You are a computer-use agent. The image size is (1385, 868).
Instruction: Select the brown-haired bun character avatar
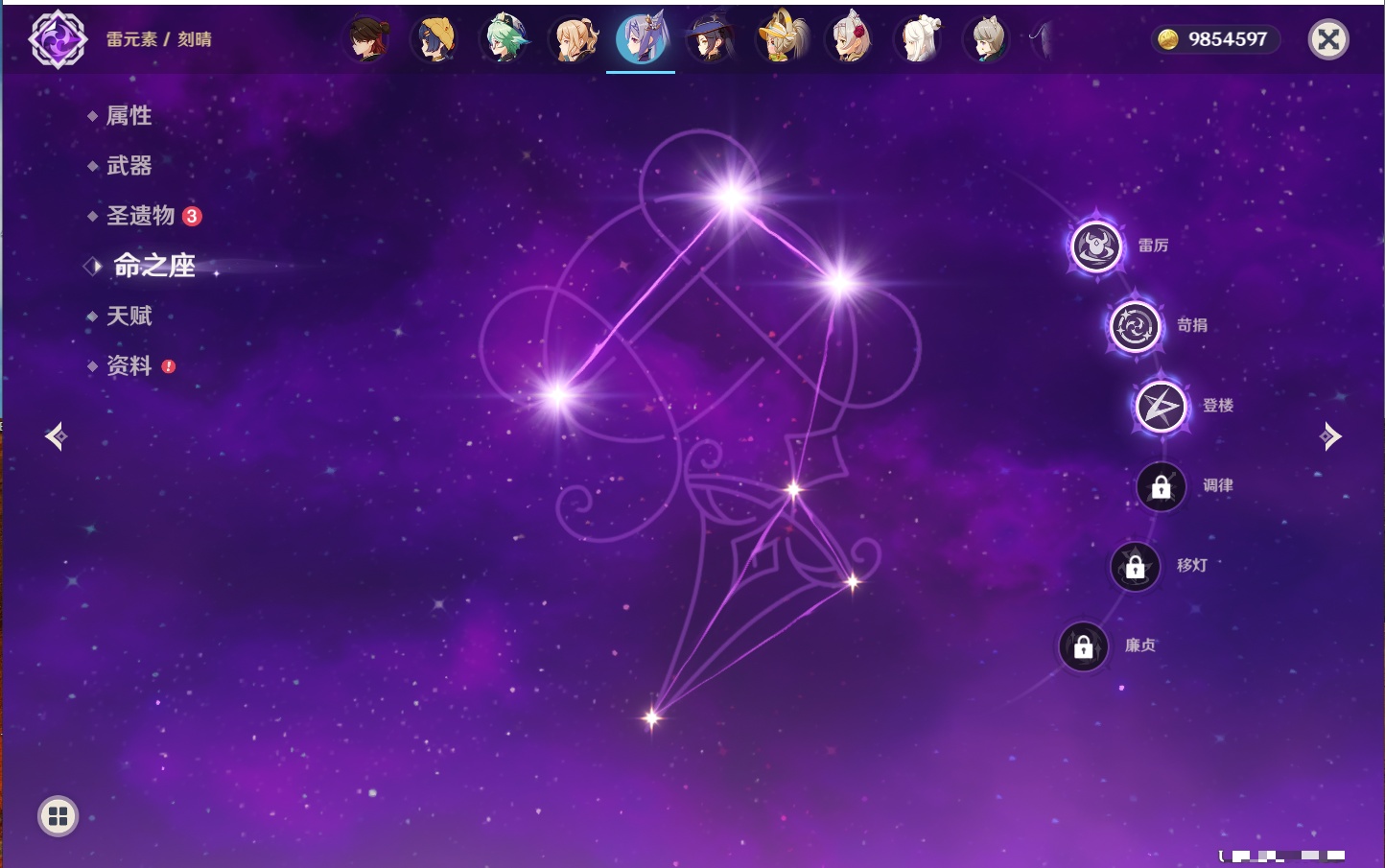coord(367,39)
